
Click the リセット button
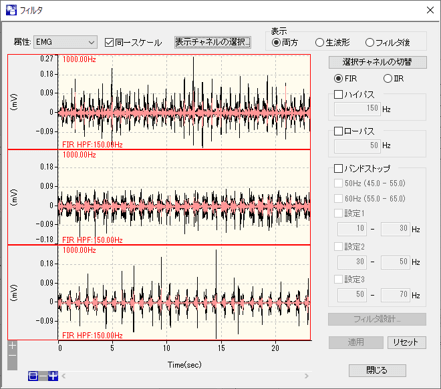(x=407, y=342)
